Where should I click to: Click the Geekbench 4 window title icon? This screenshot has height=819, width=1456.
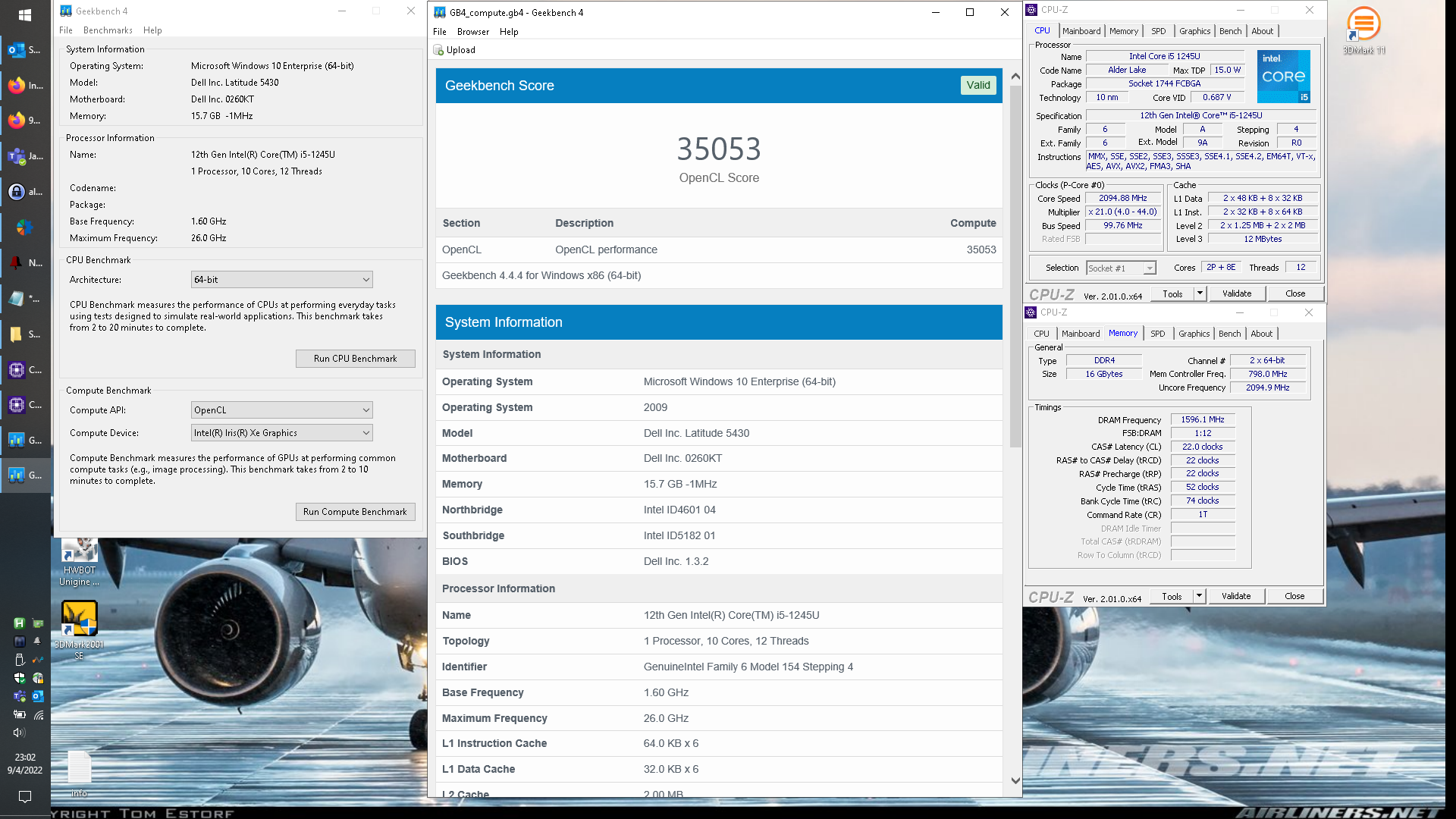click(66, 11)
